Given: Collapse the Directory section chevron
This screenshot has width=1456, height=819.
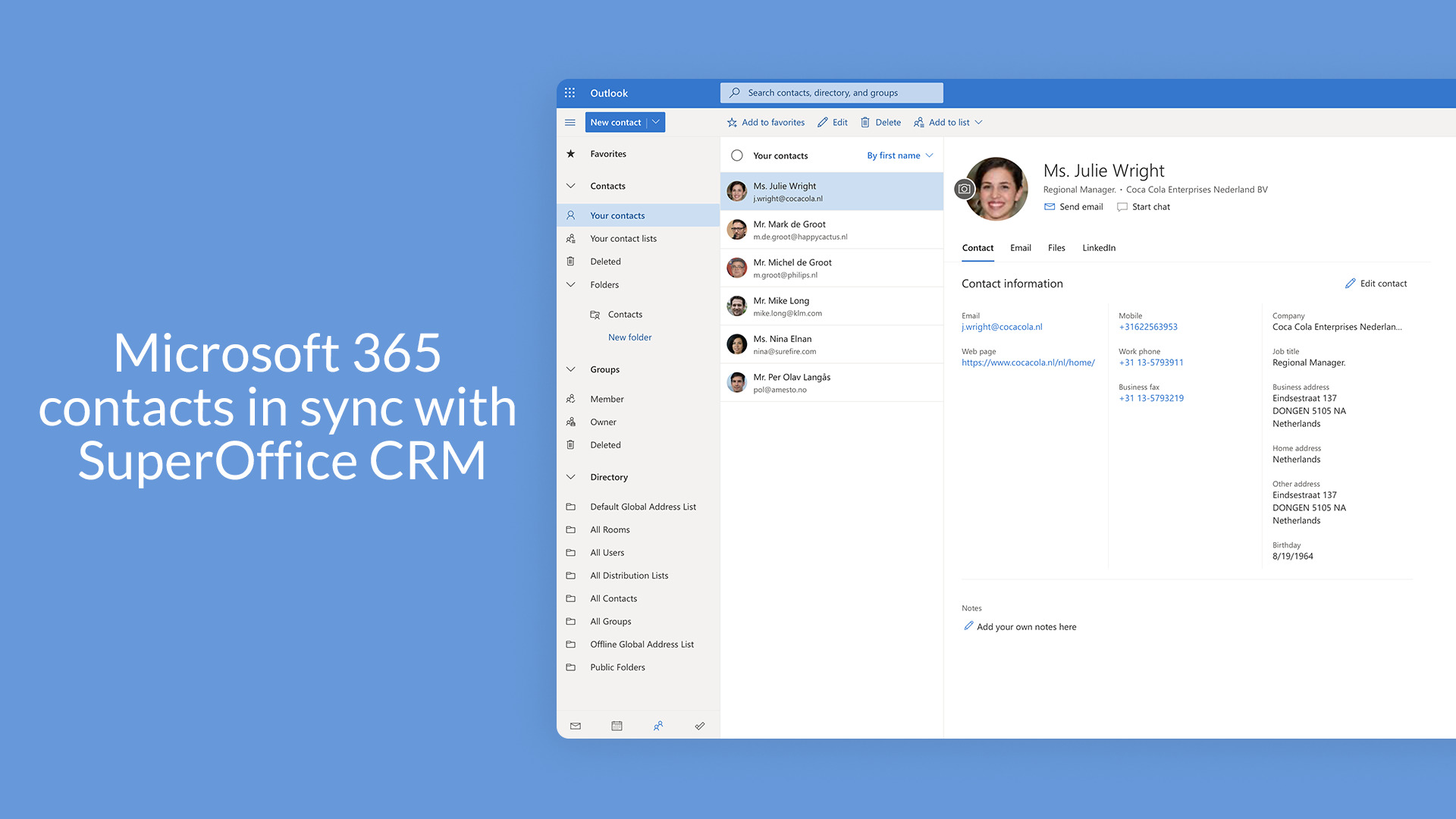Looking at the screenshot, I should (570, 477).
